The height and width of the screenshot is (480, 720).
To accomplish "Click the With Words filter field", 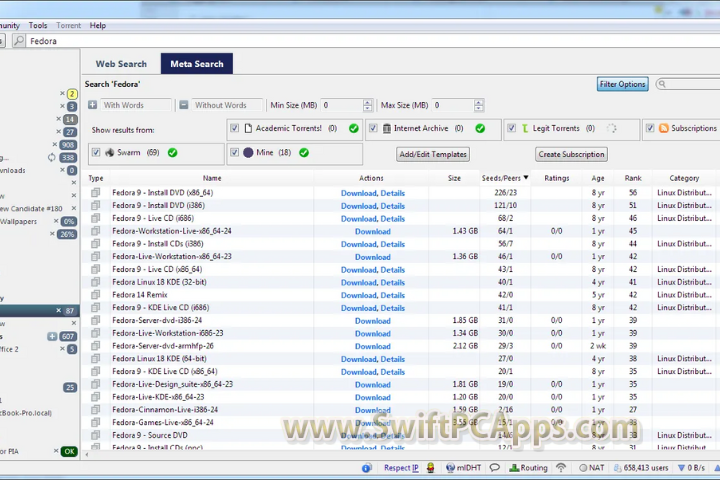I will click(136, 105).
